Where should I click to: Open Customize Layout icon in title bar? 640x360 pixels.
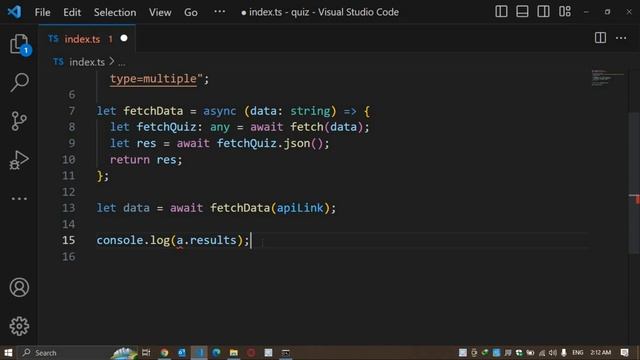[x=565, y=11]
